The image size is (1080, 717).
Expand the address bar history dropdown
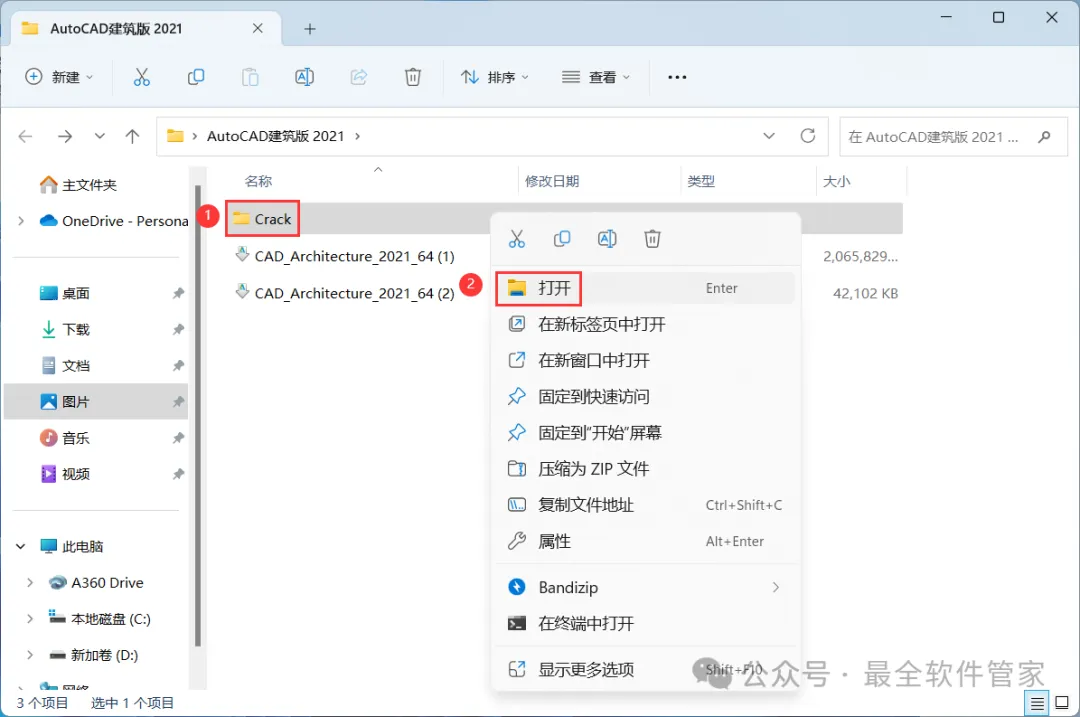(769, 136)
